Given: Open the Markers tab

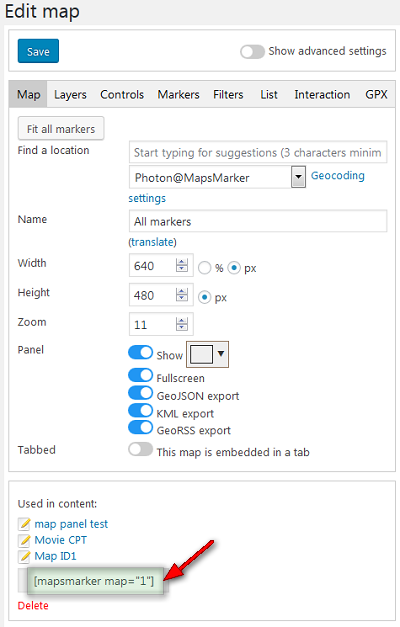Looking at the screenshot, I should tap(178, 95).
